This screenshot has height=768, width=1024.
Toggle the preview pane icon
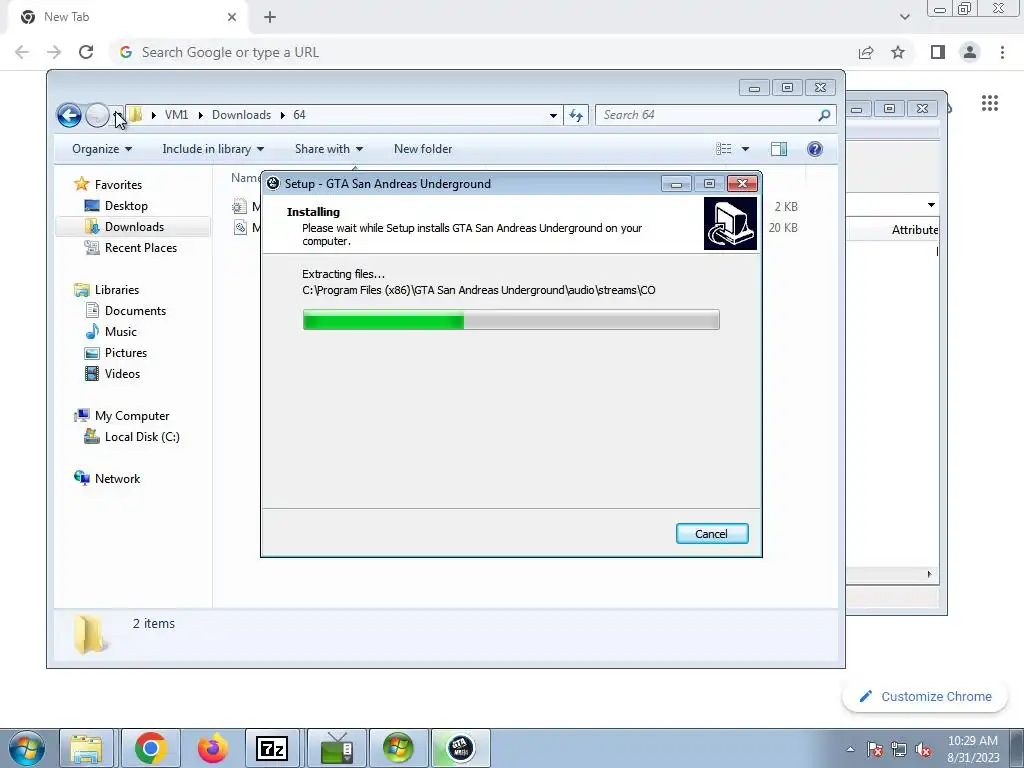coord(778,149)
